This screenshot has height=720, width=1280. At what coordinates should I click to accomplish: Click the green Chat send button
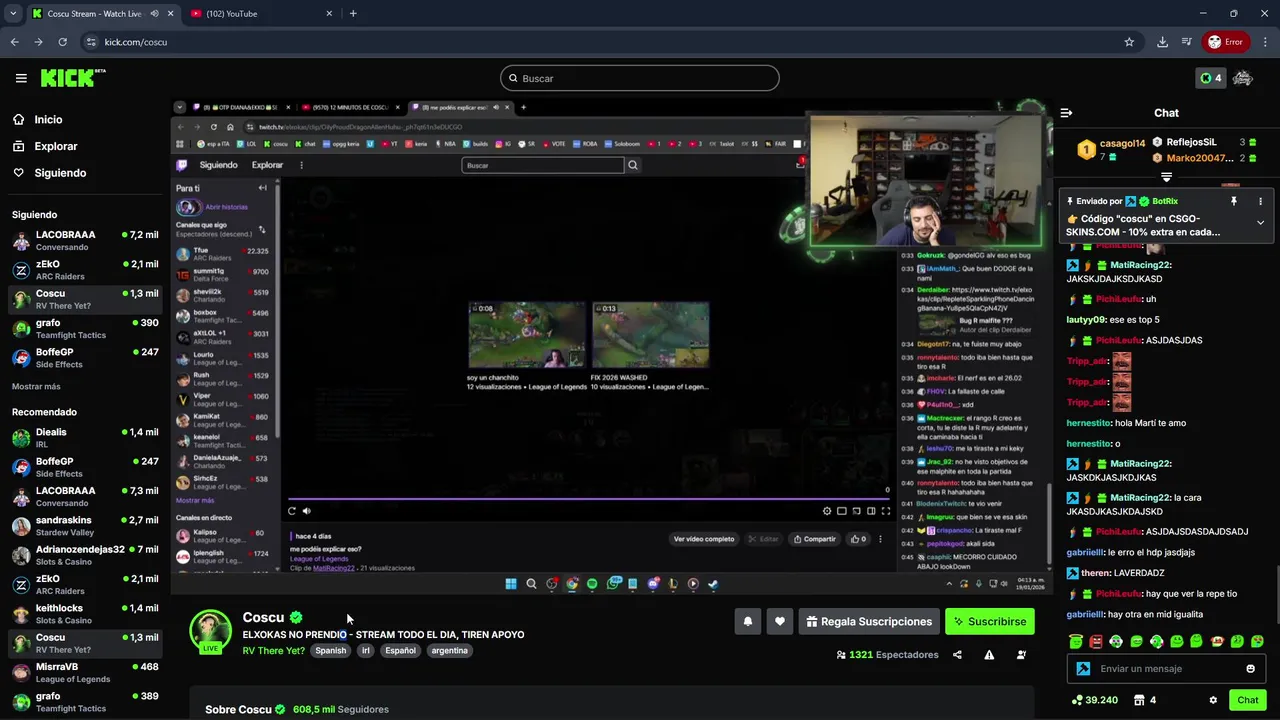tap(1247, 700)
